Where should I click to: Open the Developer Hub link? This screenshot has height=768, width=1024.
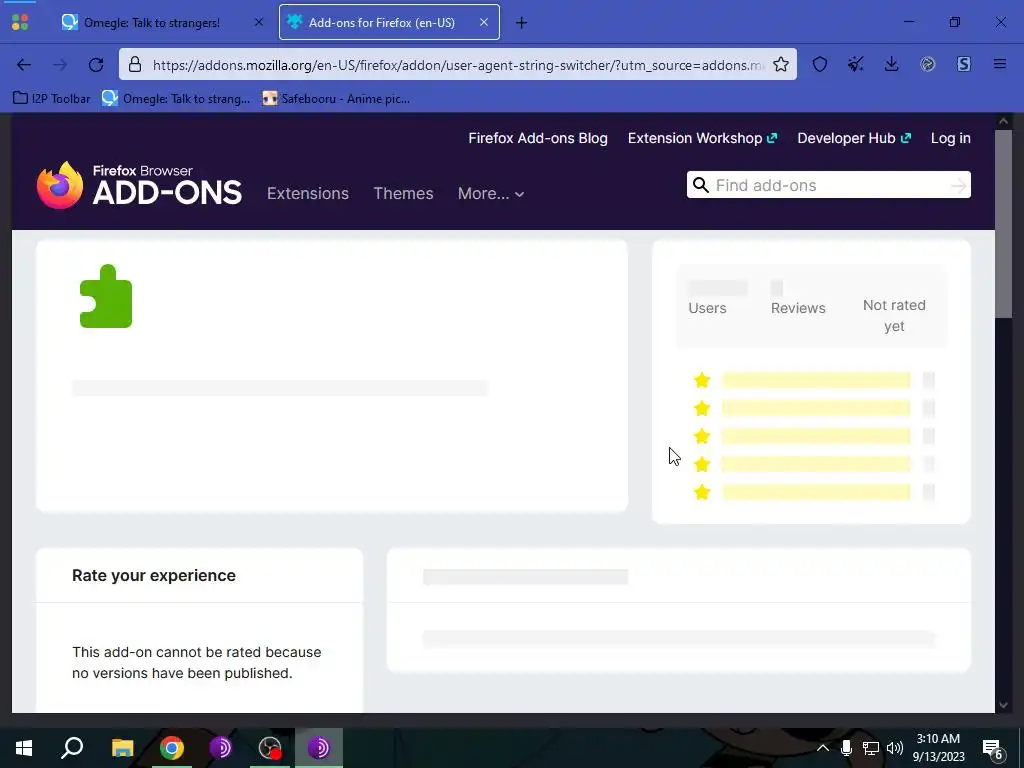point(854,138)
